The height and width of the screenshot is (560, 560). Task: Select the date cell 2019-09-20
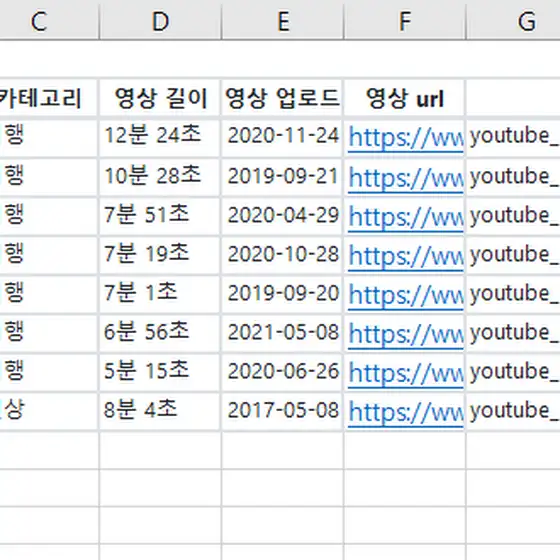pyautogui.click(x=282, y=294)
